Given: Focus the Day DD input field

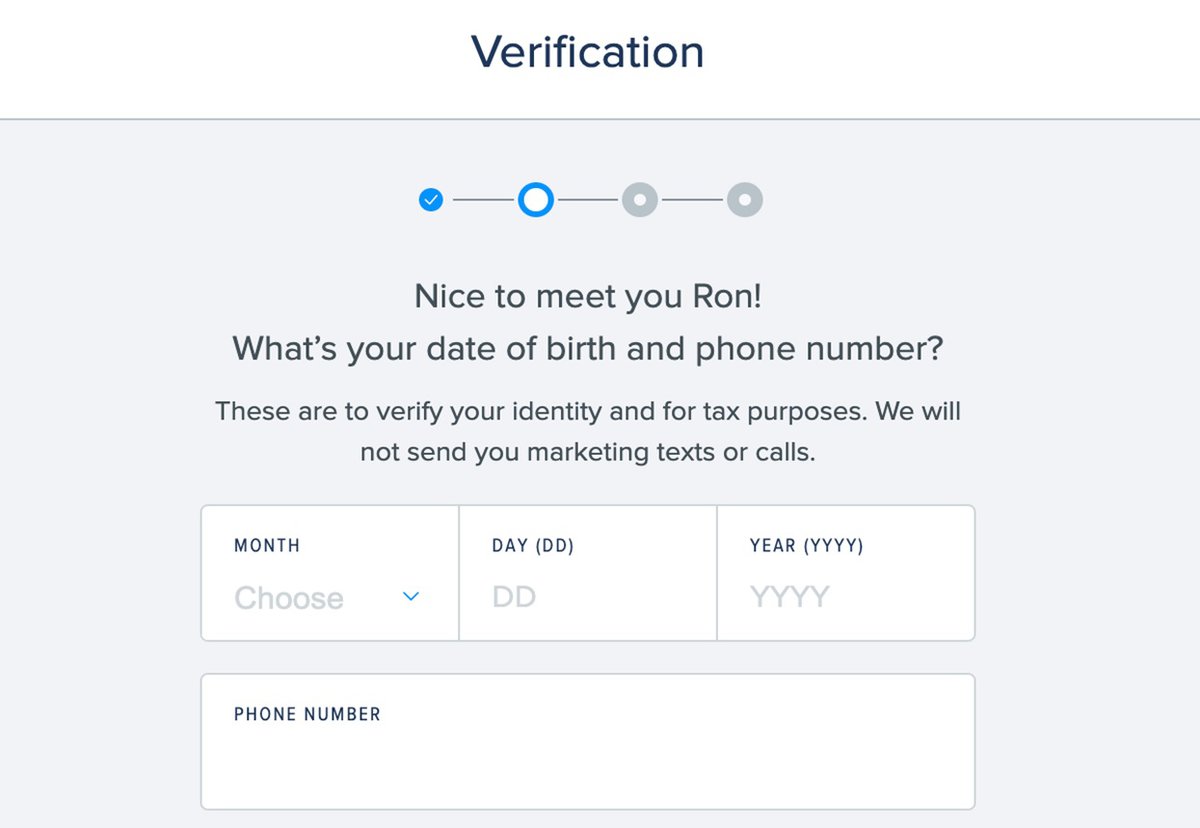Looking at the screenshot, I should click(x=588, y=597).
